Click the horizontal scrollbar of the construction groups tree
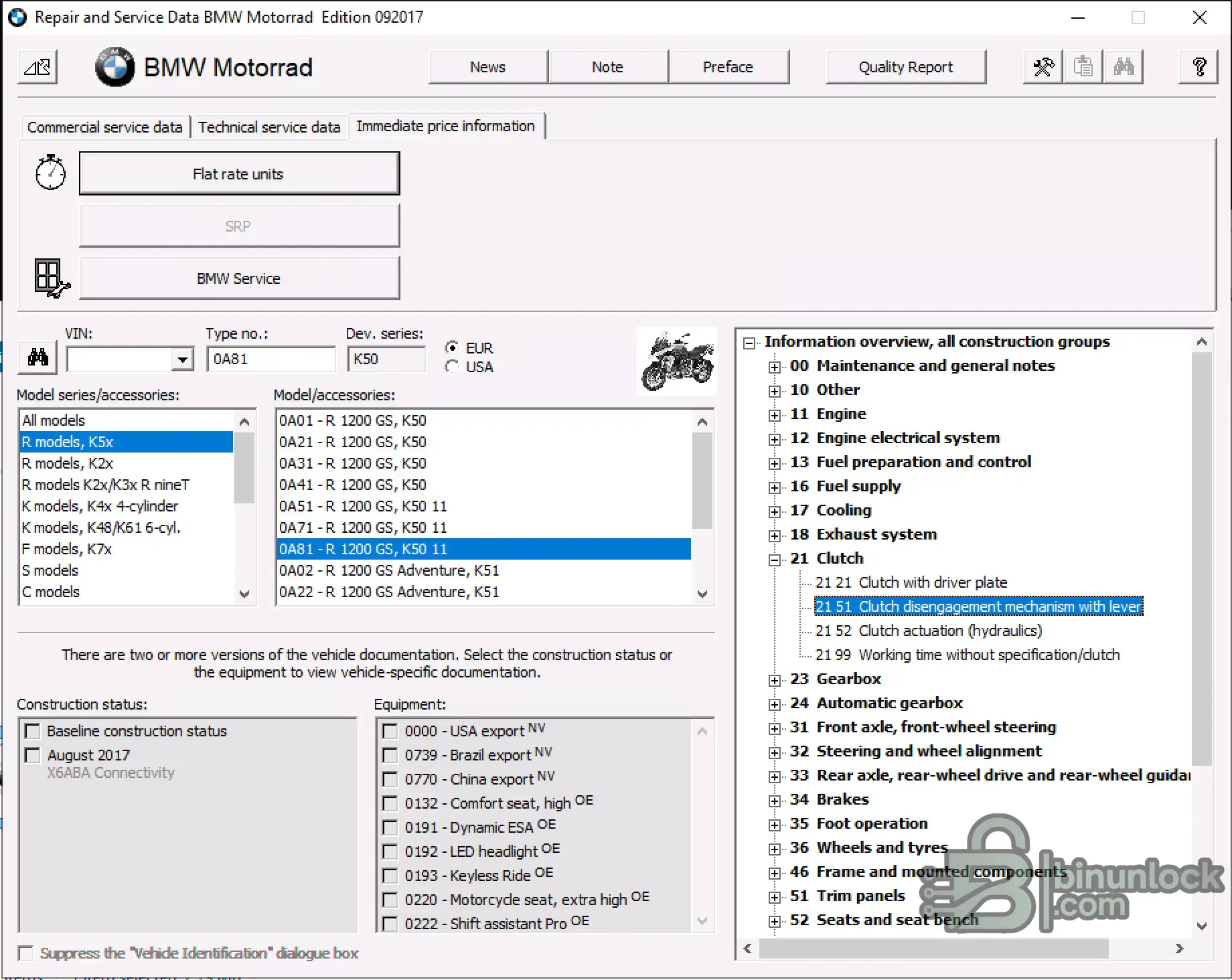 pos(963,949)
